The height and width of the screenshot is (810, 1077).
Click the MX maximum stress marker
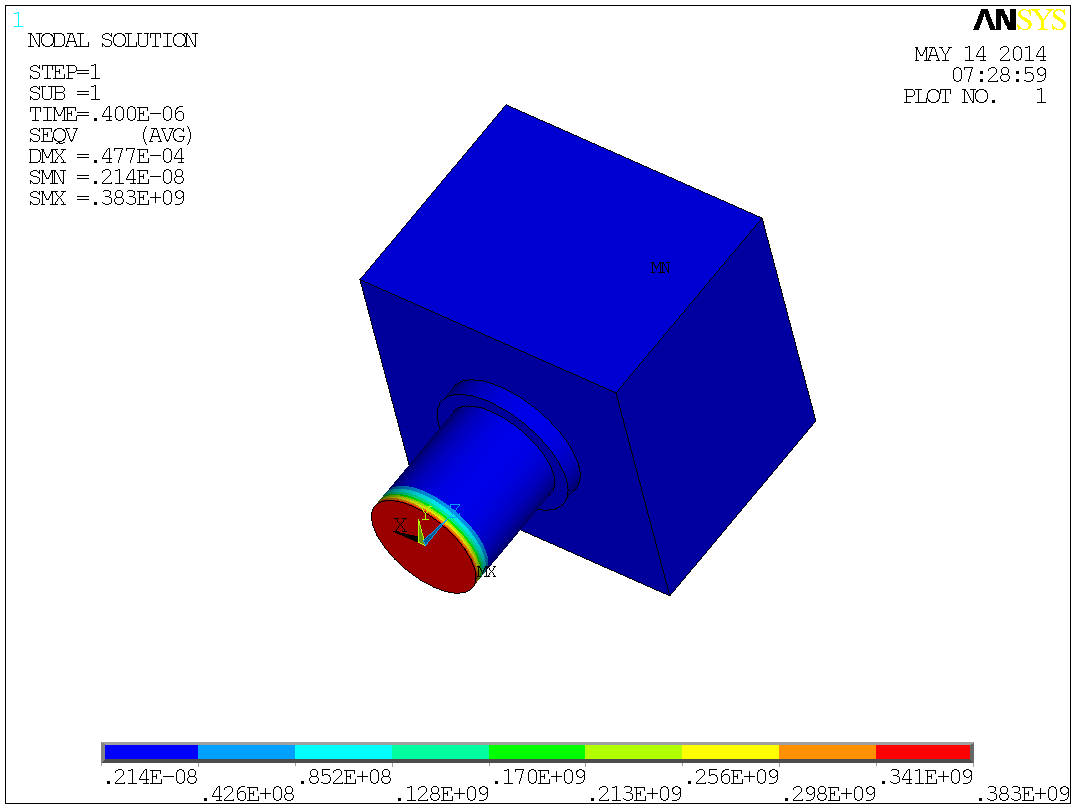[486, 571]
